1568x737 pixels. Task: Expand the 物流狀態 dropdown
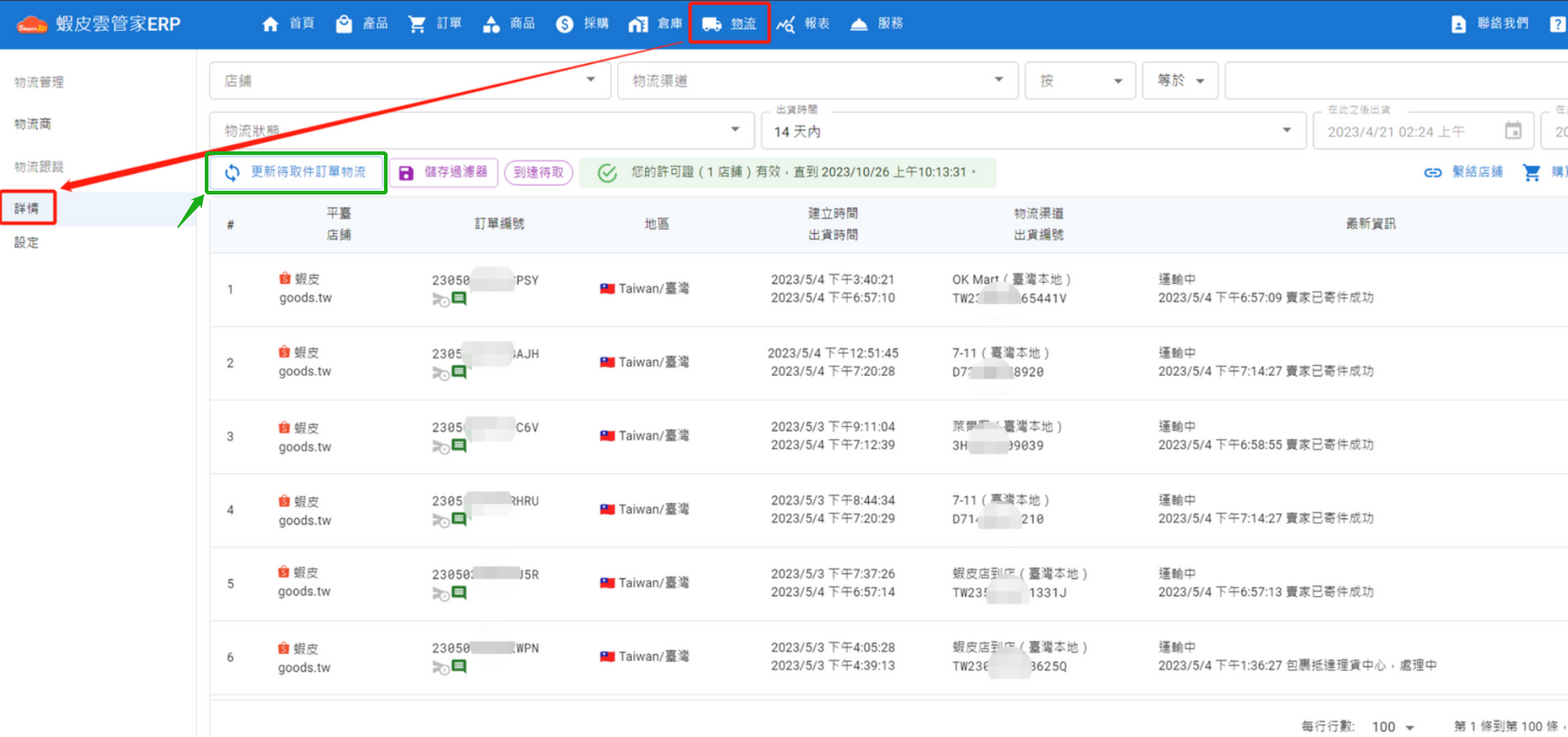tap(482, 130)
